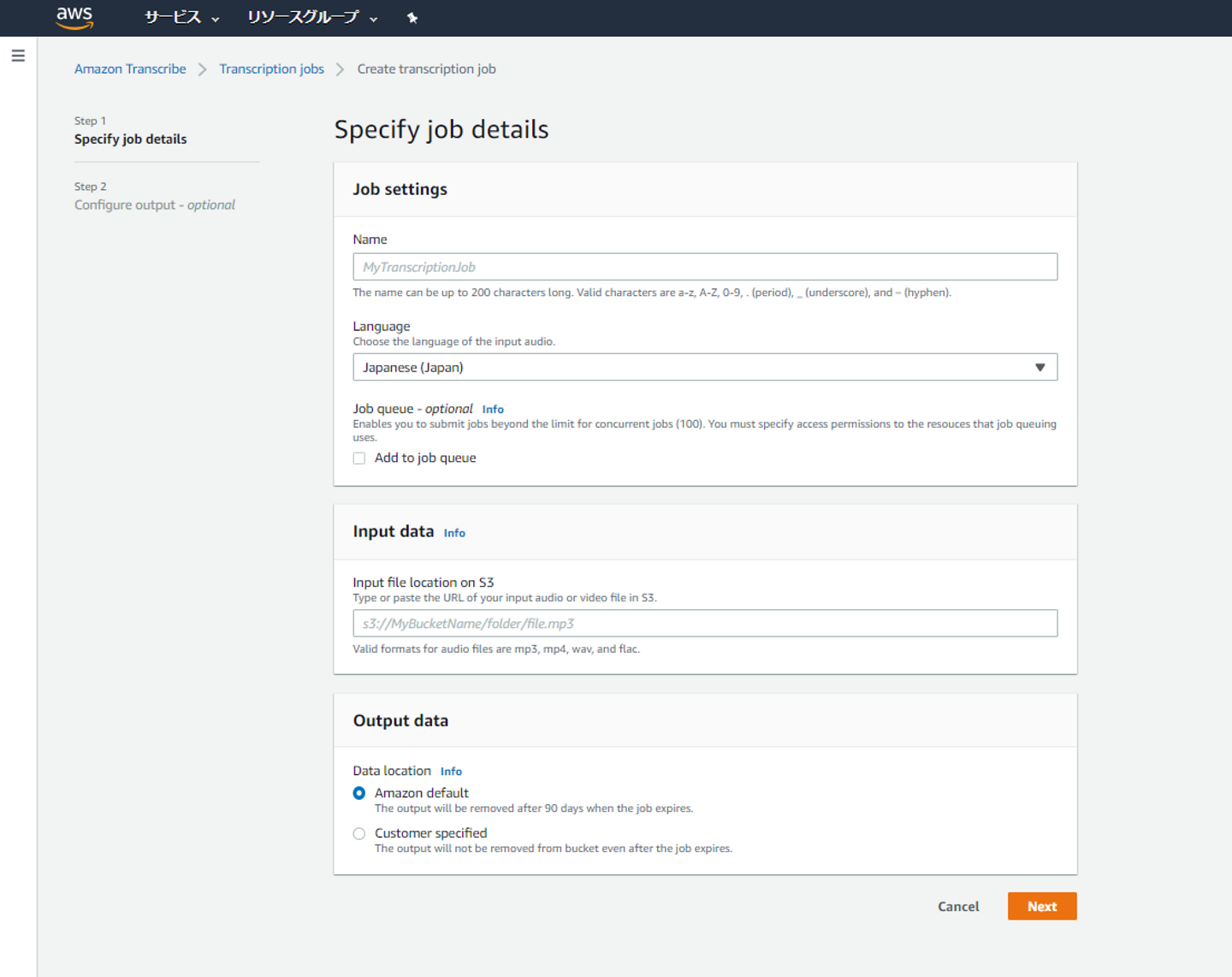Image resolution: width=1232 pixels, height=977 pixels.
Task: Expand the リソースグループ resource groups menu
Action: coord(311,18)
